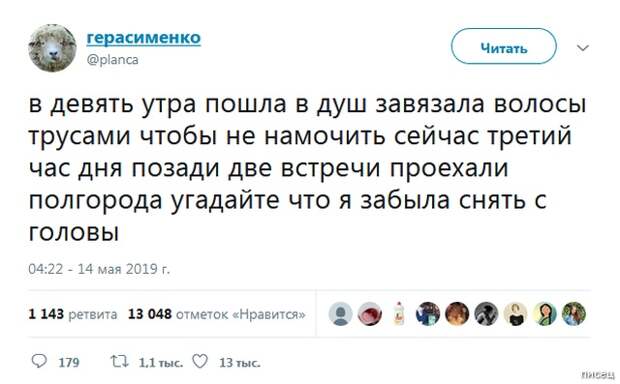Image resolution: width=620 pixels, height=384 pixels.
Task: Open the red-pink circular liker avatar
Action: [x=370, y=314]
